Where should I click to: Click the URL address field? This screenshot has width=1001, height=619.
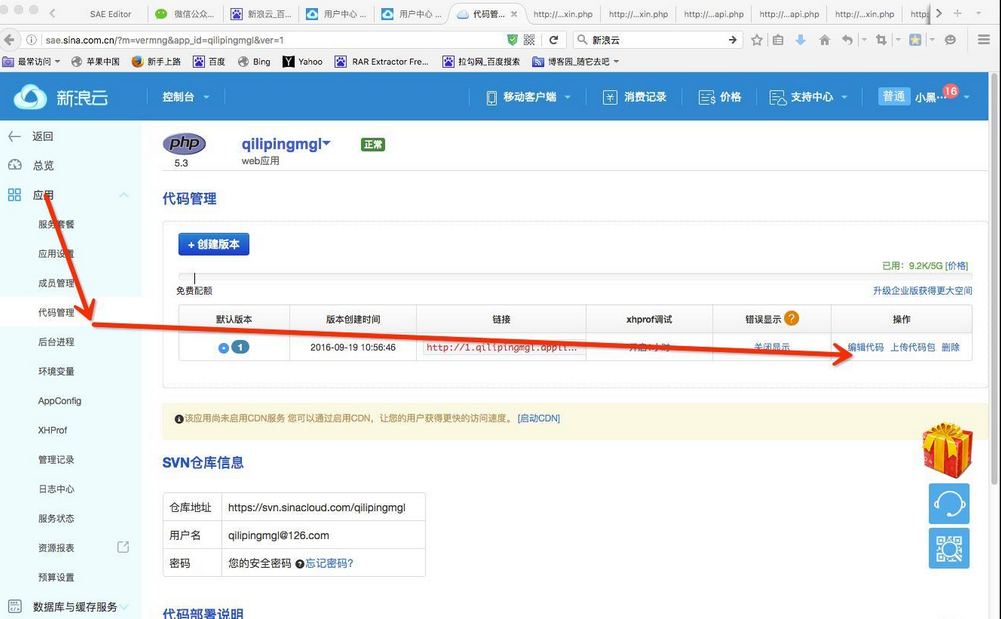275,40
